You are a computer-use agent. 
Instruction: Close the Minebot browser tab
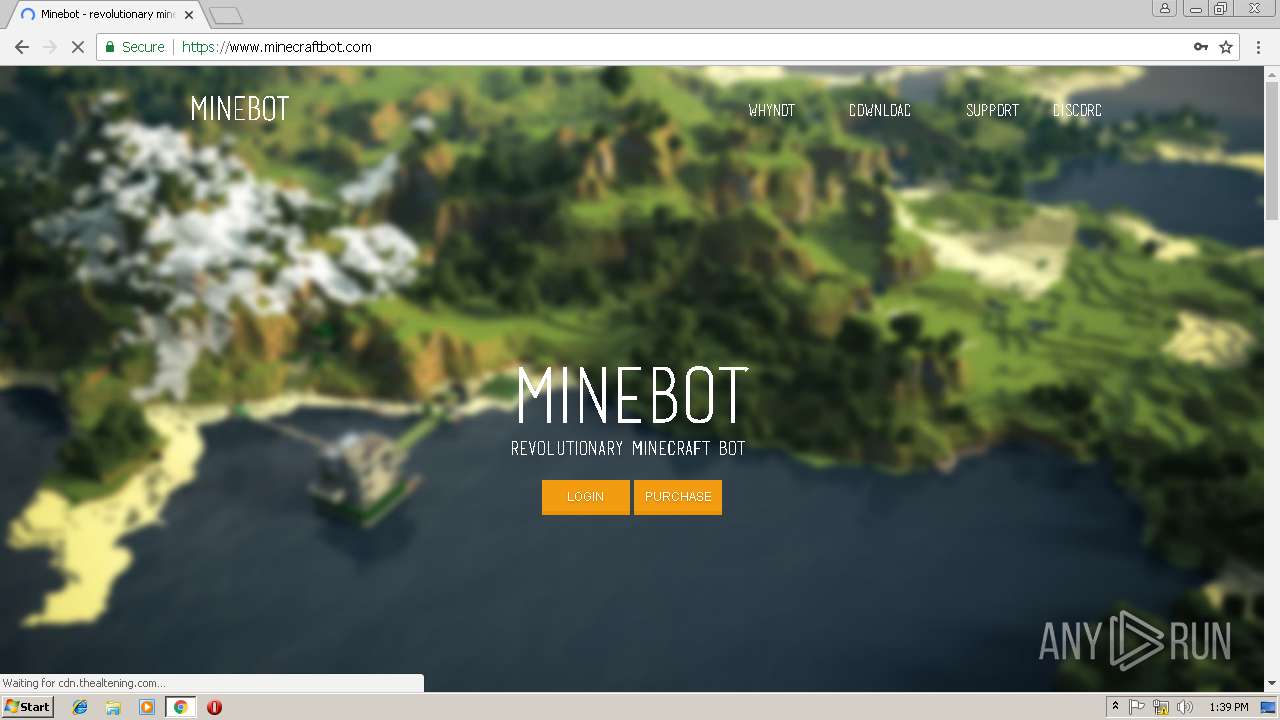coord(189,15)
